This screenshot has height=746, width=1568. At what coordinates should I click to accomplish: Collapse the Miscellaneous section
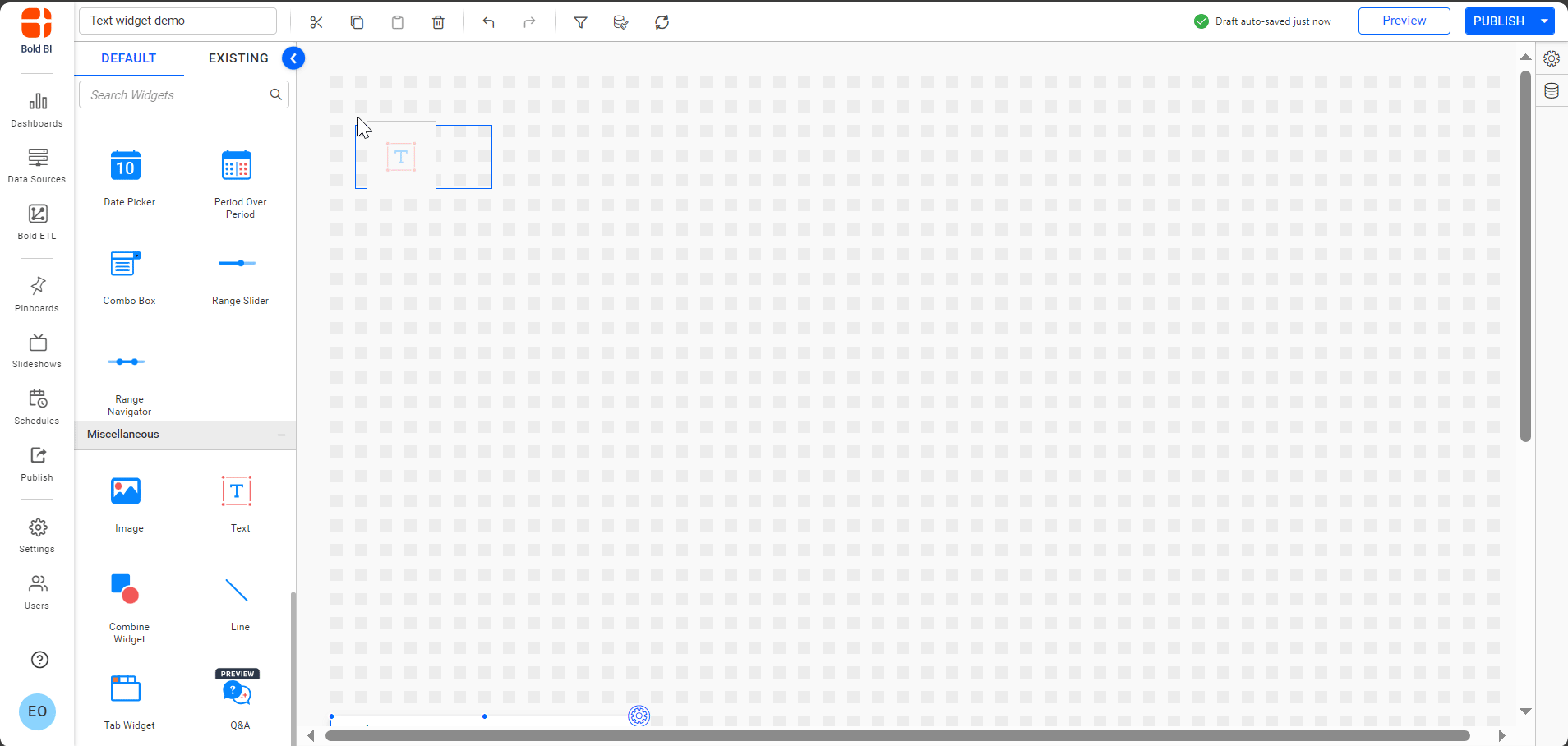281,435
